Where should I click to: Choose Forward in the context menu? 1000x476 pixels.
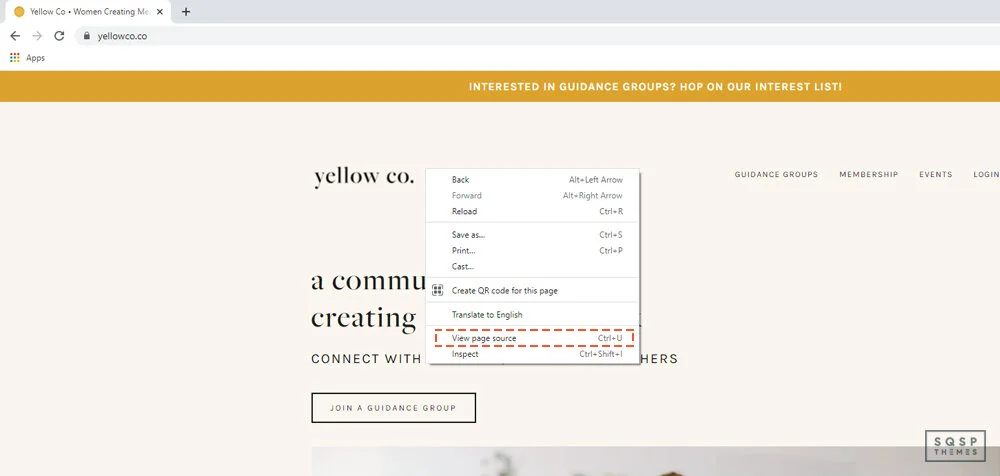point(533,195)
